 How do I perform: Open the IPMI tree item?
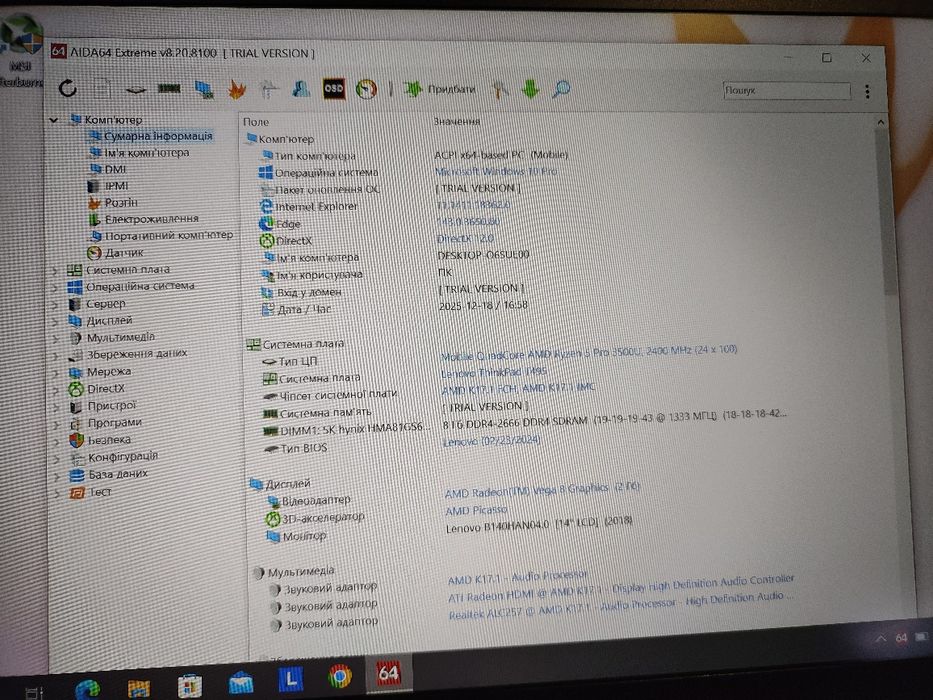108,186
